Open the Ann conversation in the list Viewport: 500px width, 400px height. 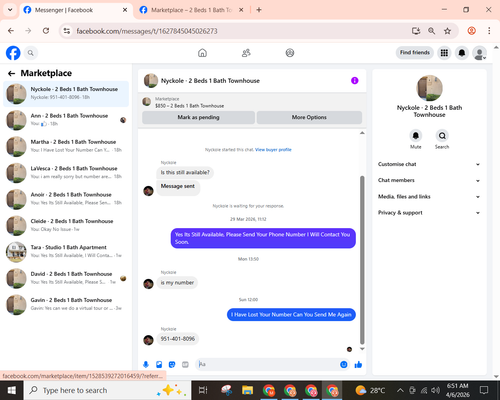click(66, 120)
